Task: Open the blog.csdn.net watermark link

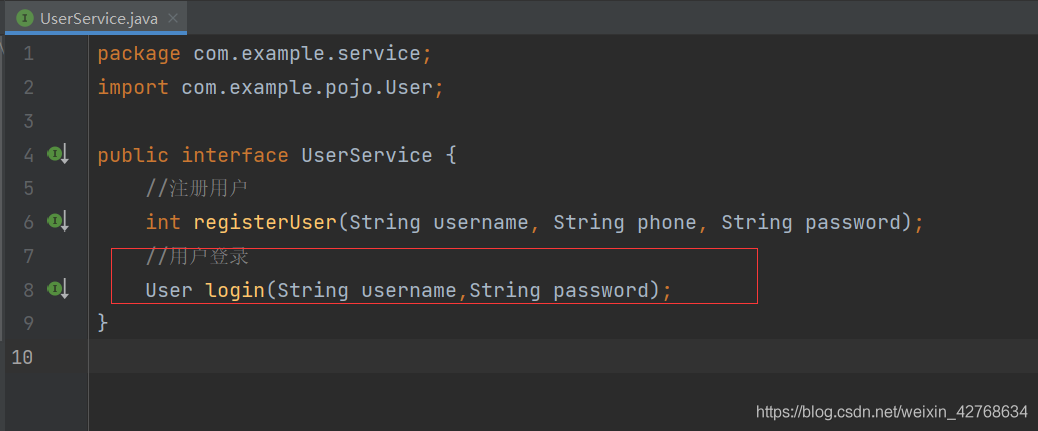Action: pyautogui.click(x=892, y=412)
